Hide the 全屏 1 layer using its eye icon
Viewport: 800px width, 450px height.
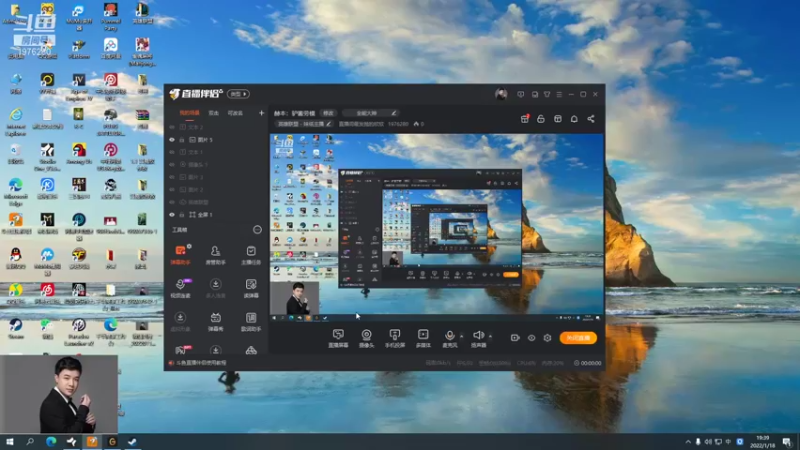point(172,215)
